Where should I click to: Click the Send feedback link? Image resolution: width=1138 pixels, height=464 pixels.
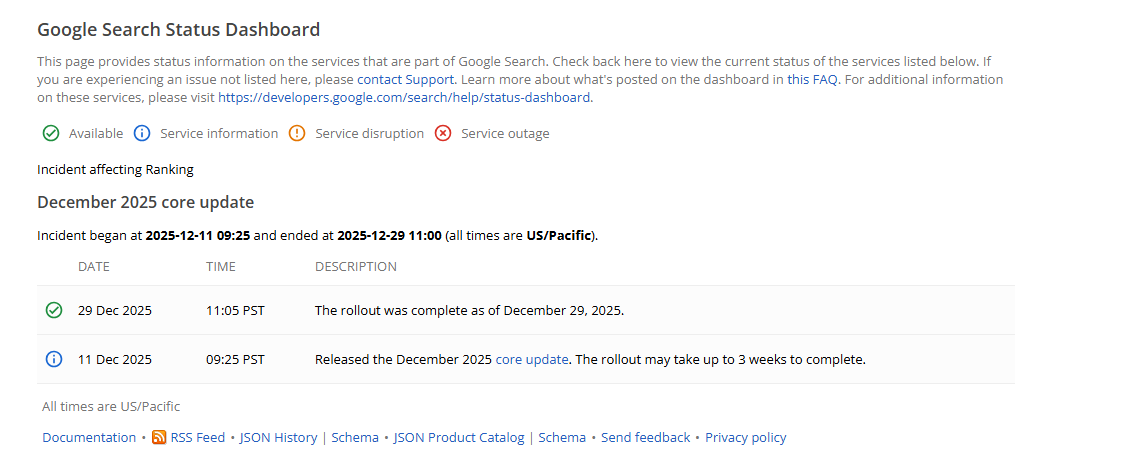pyautogui.click(x=645, y=437)
